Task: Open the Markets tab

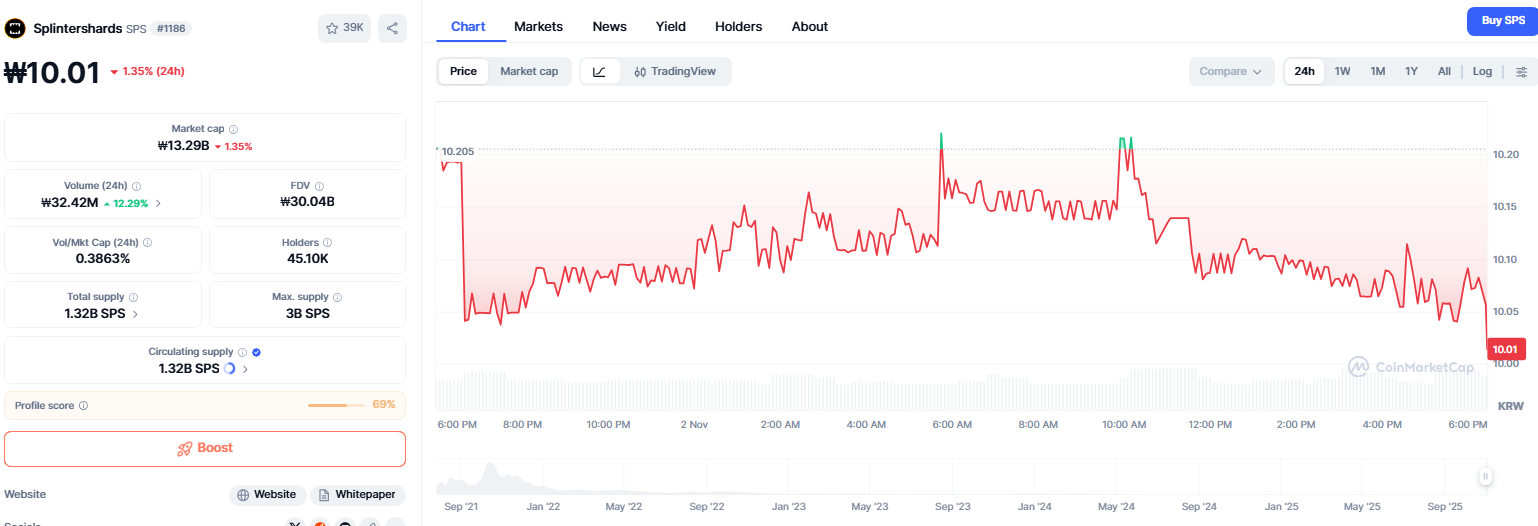Action: click(538, 26)
